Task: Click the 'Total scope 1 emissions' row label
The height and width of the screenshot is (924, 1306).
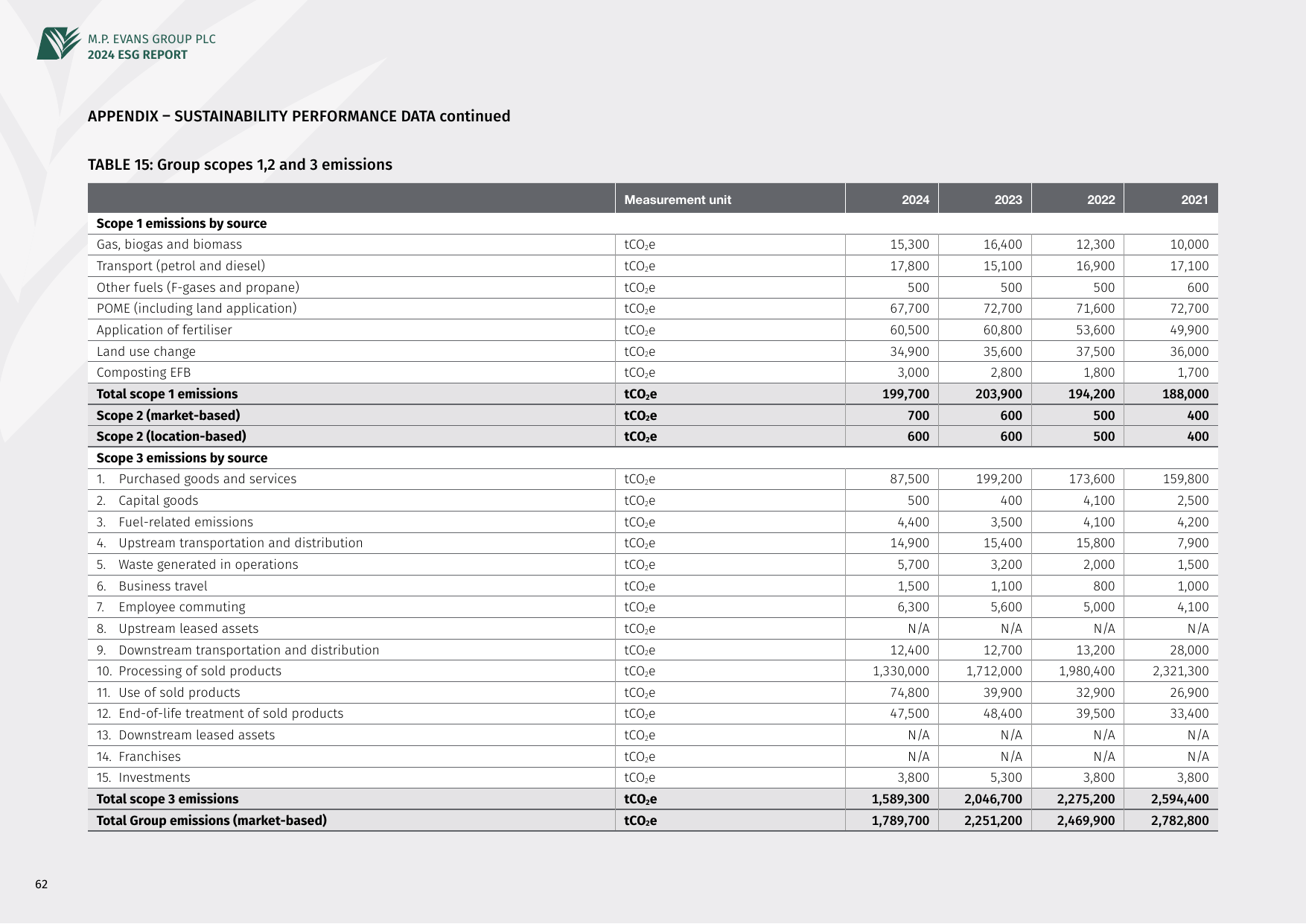Action: pyautogui.click(x=167, y=394)
